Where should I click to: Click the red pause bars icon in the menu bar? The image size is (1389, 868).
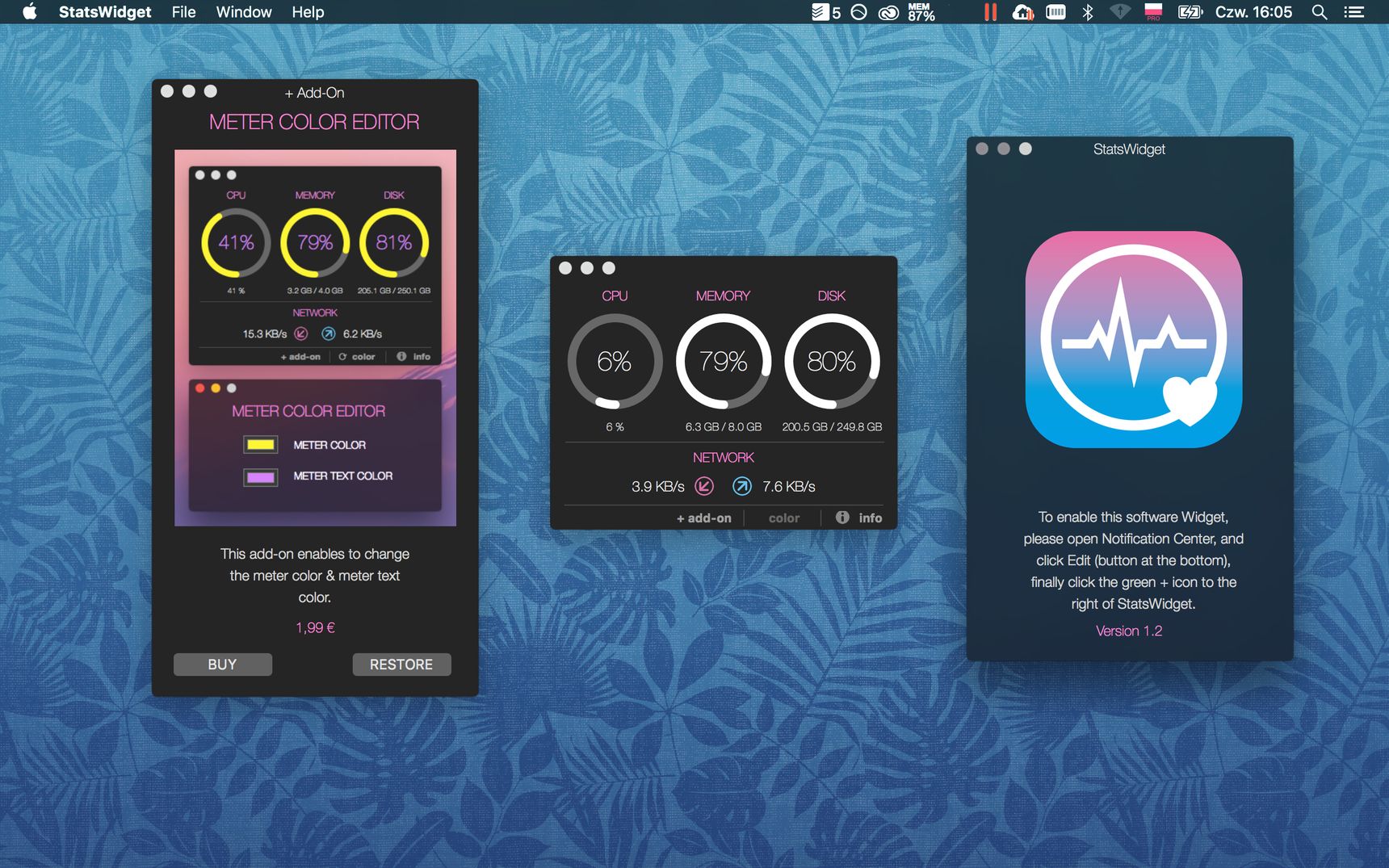pyautogui.click(x=990, y=12)
